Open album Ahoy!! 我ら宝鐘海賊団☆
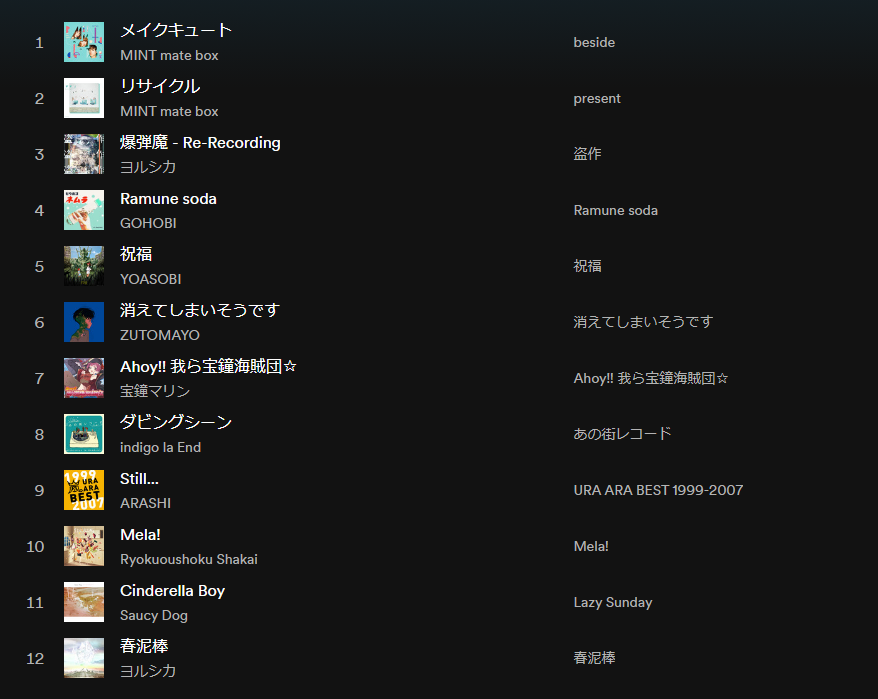 click(651, 378)
